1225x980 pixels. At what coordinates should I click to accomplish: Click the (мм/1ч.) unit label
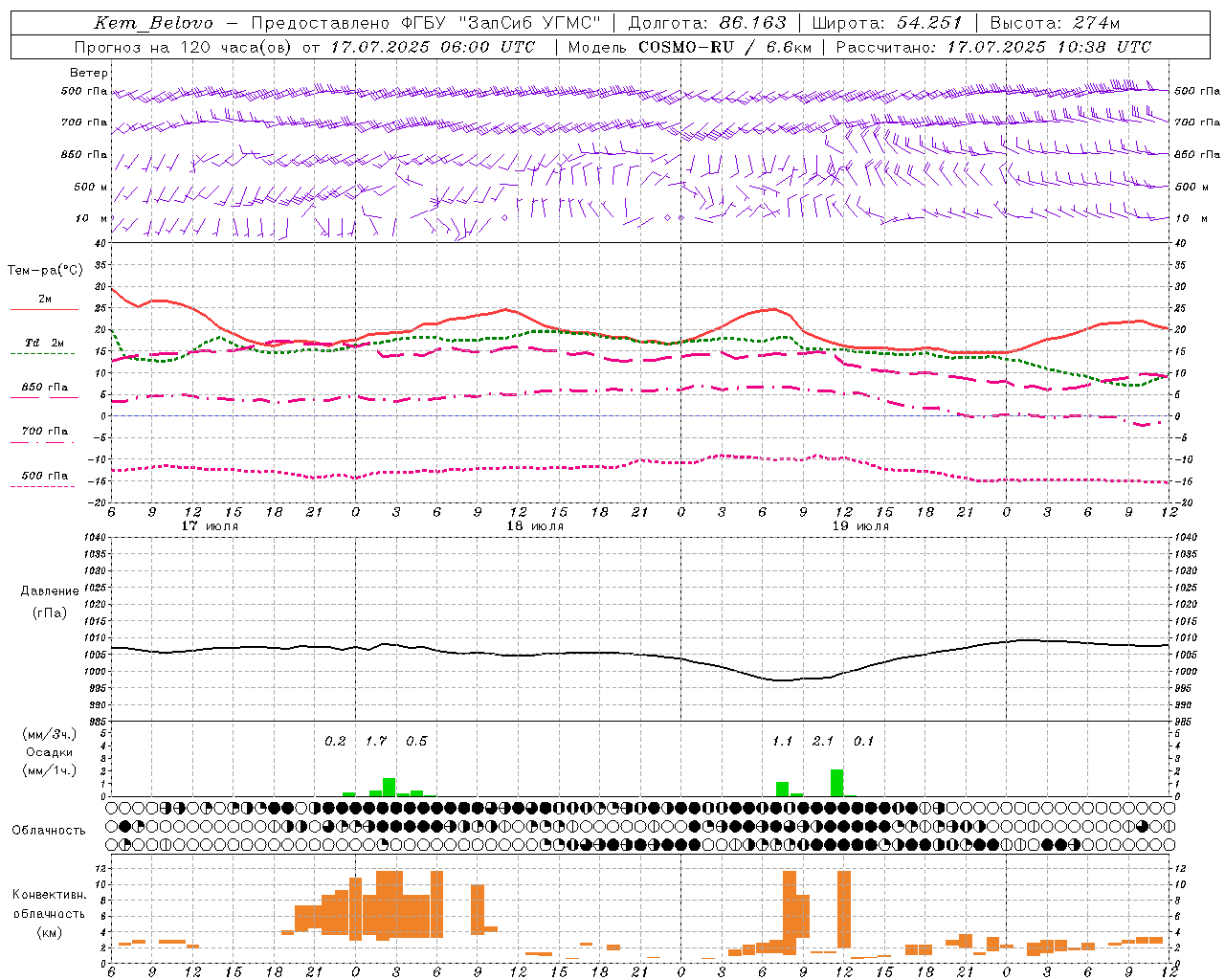click(x=50, y=770)
